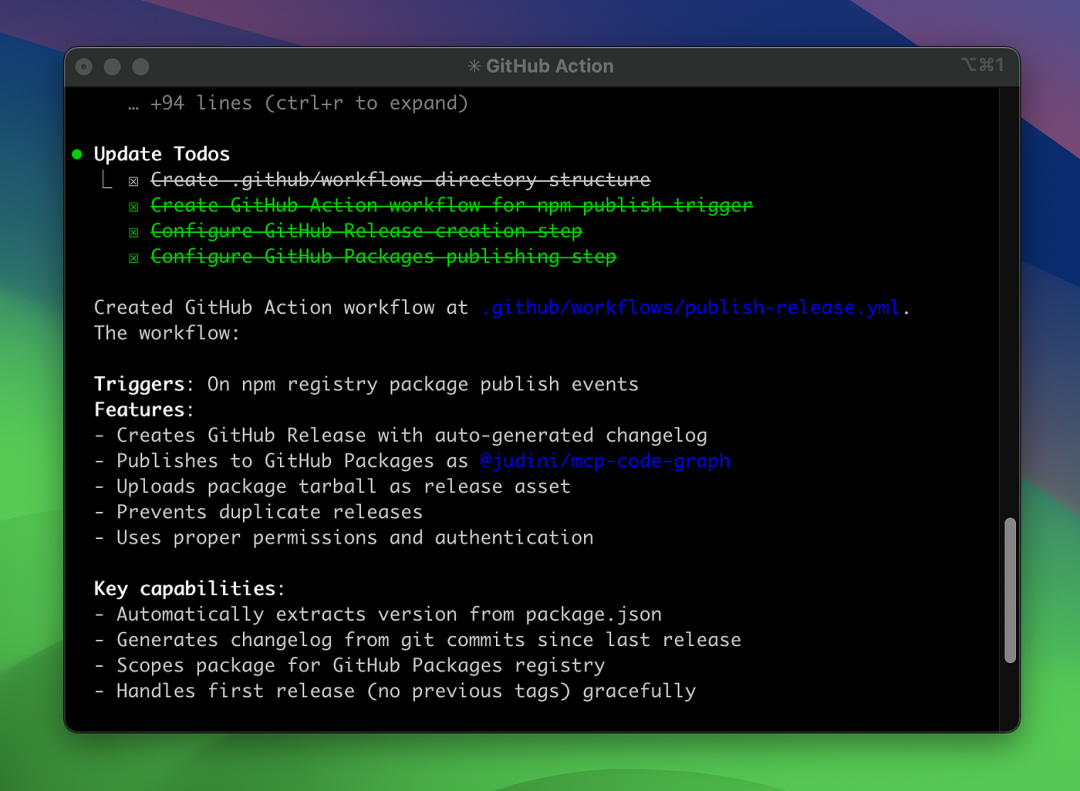Toggle checkbox for Configure GitHub Release creation step
This screenshot has width=1080, height=791.
tap(133, 232)
